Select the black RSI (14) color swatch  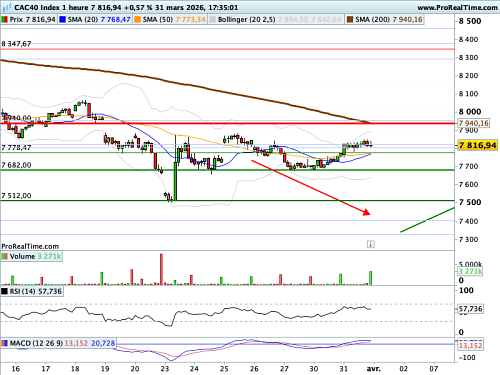click(4, 291)
